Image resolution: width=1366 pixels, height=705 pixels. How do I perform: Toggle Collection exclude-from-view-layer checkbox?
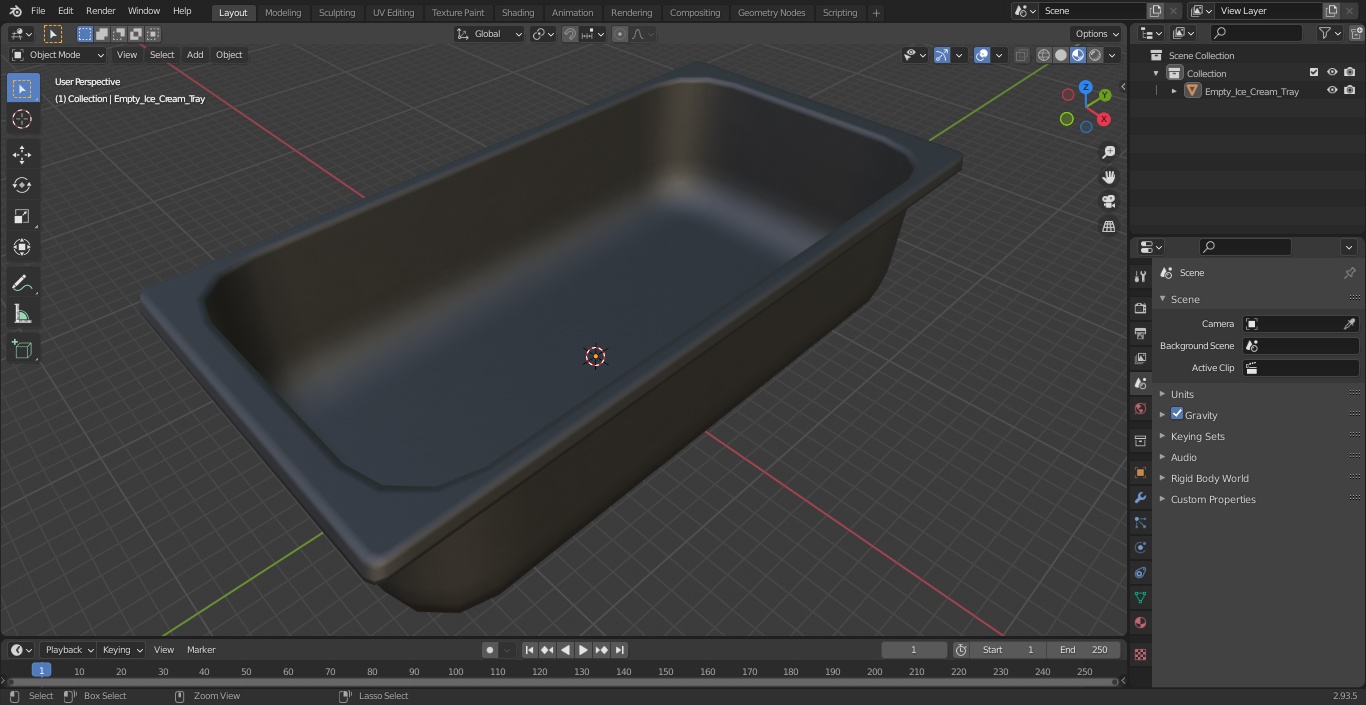point(1314,73)
